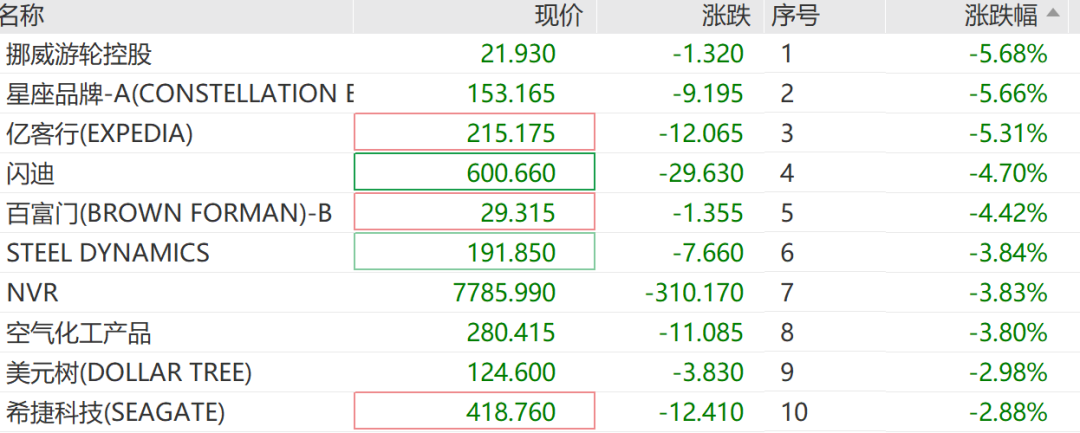1080x433 pixels.
Task: Select the 闪迪 stock name
Action: pyautogui.click(x=30, y=173)
